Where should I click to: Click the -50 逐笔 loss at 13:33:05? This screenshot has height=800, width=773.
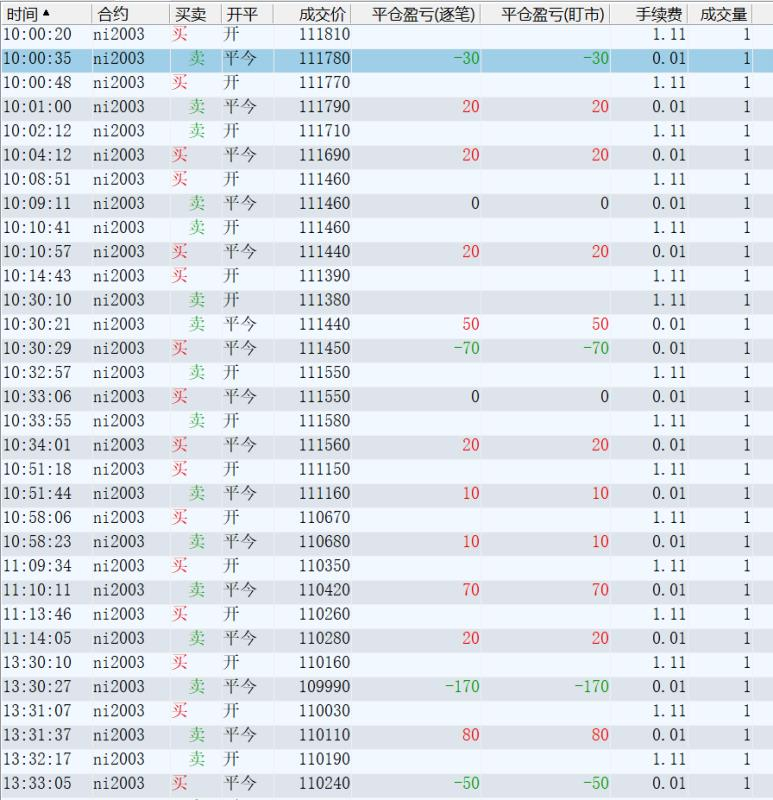pyautogui.click(x=466, y=783)
